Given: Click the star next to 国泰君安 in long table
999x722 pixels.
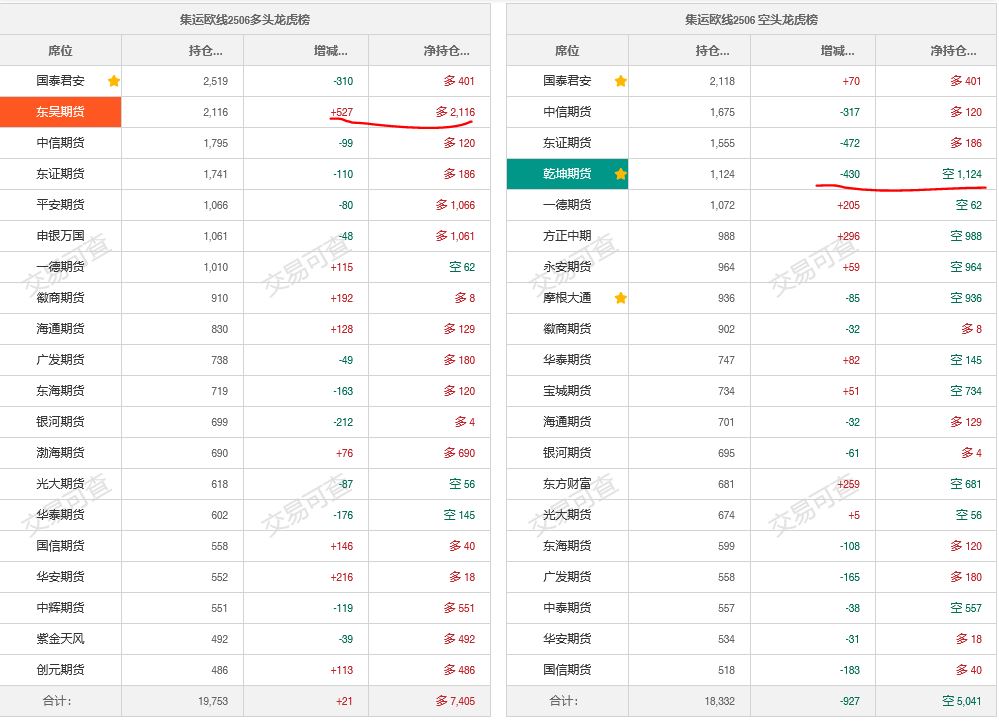Looking at the screenshot, I should 114,81.
